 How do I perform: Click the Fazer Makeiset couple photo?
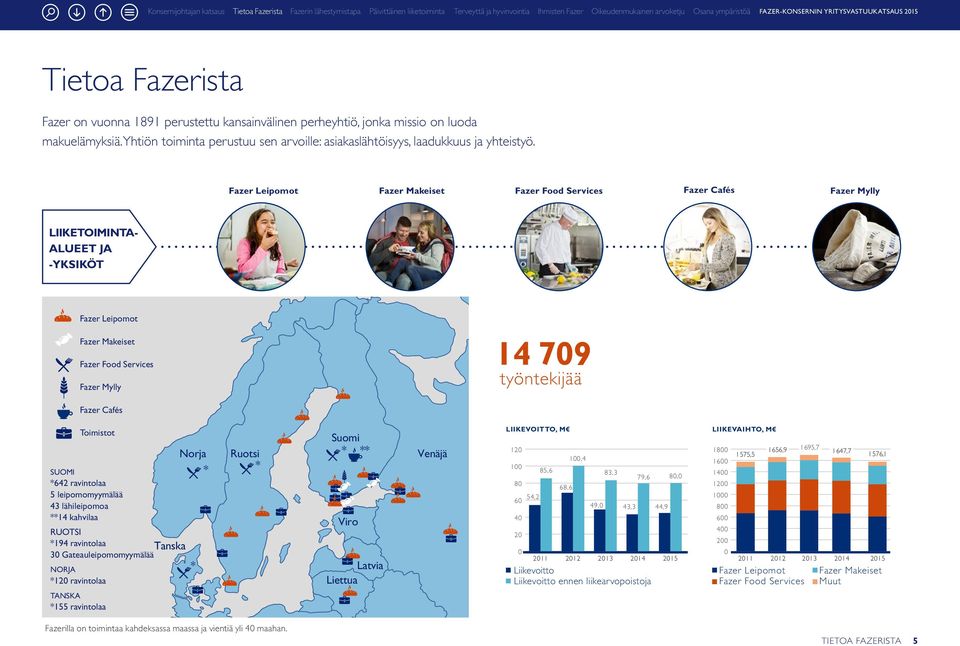[410, 246]
